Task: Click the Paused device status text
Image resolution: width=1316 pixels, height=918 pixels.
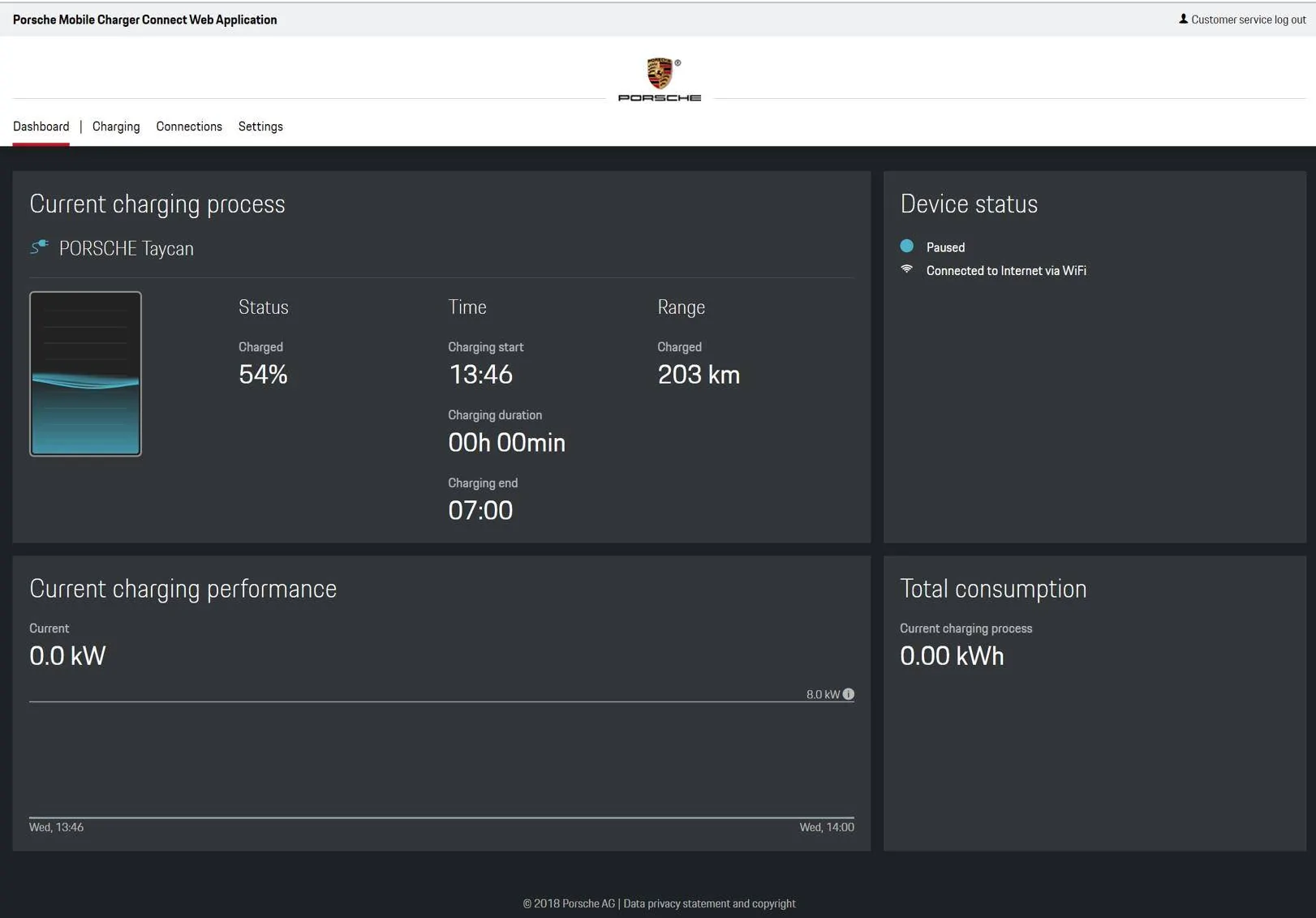Action: [x=945, y=247]
